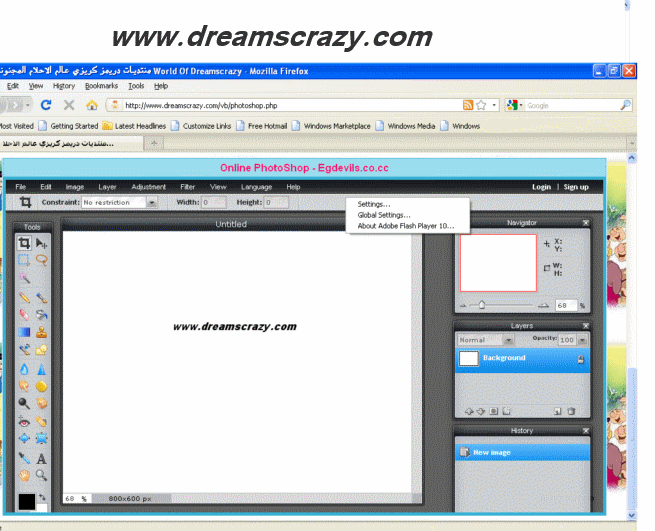Viewport: 655px width, 531px height.
Task: Click the Sign up link
Action: [x=576, y=187]
